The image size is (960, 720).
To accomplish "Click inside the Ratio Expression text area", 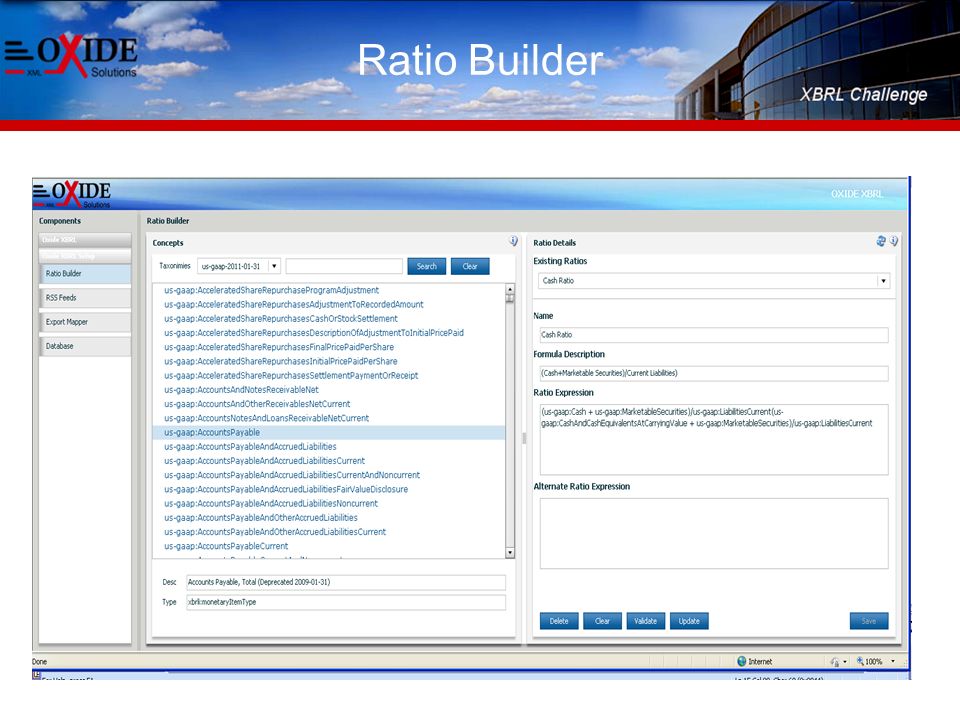I will 714,440.
